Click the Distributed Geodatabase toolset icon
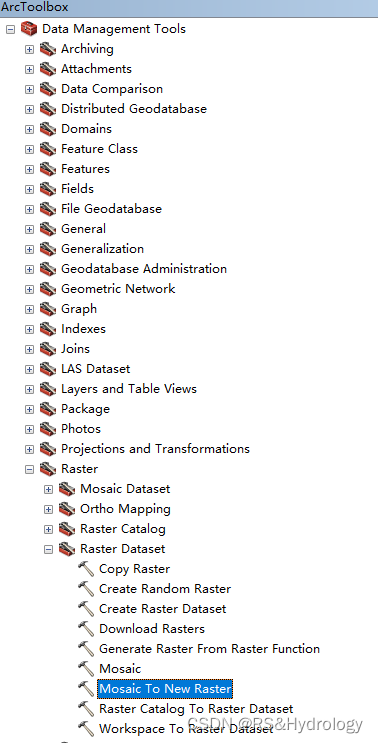 coord(48,109)
